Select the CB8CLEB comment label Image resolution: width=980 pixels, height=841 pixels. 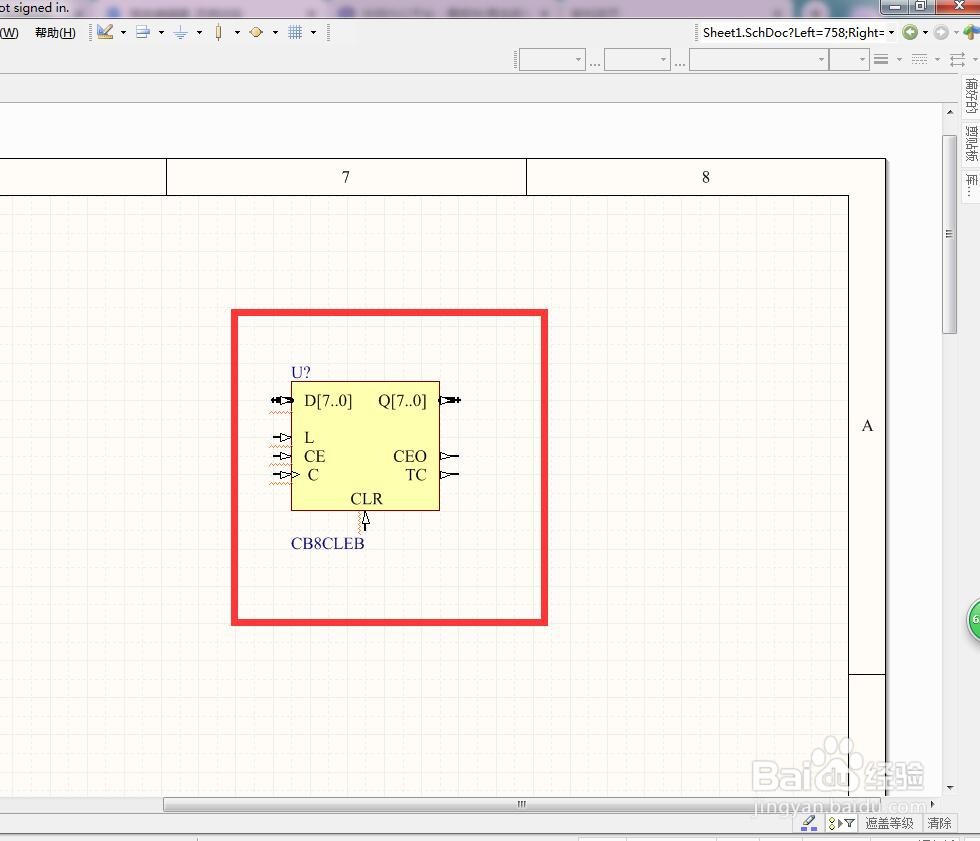pyautogui.click(x=328, y=544)
